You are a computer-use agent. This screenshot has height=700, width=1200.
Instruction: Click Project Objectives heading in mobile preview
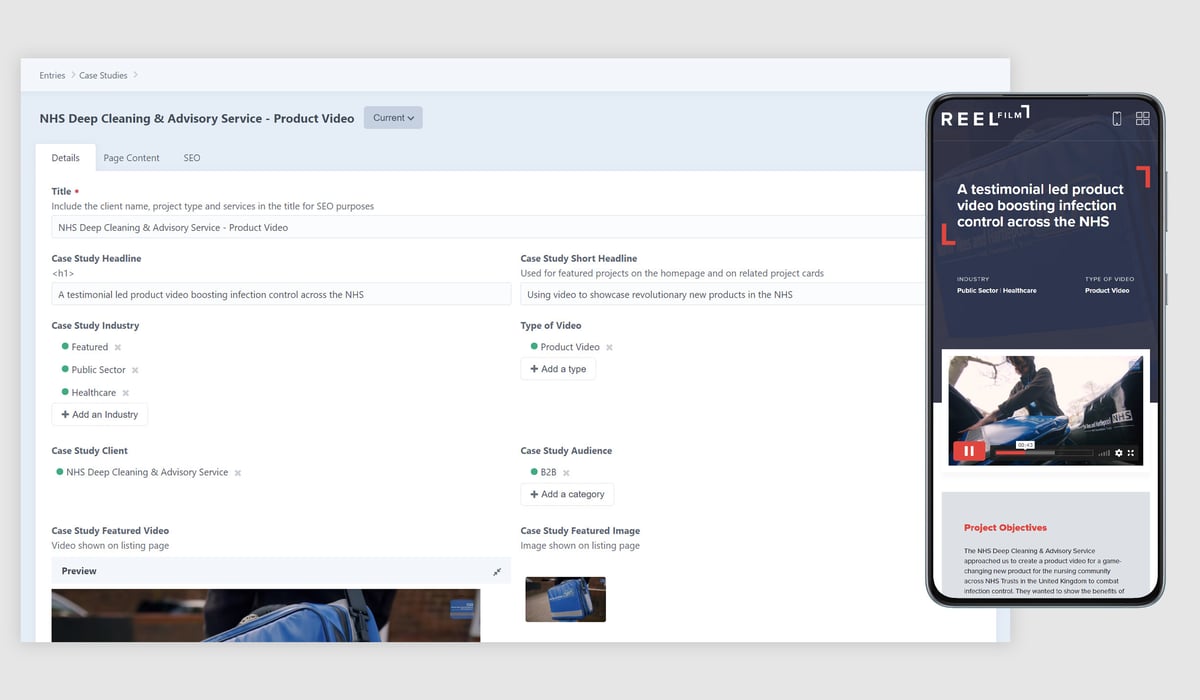pyautogui.click(x=1005, y=527)
